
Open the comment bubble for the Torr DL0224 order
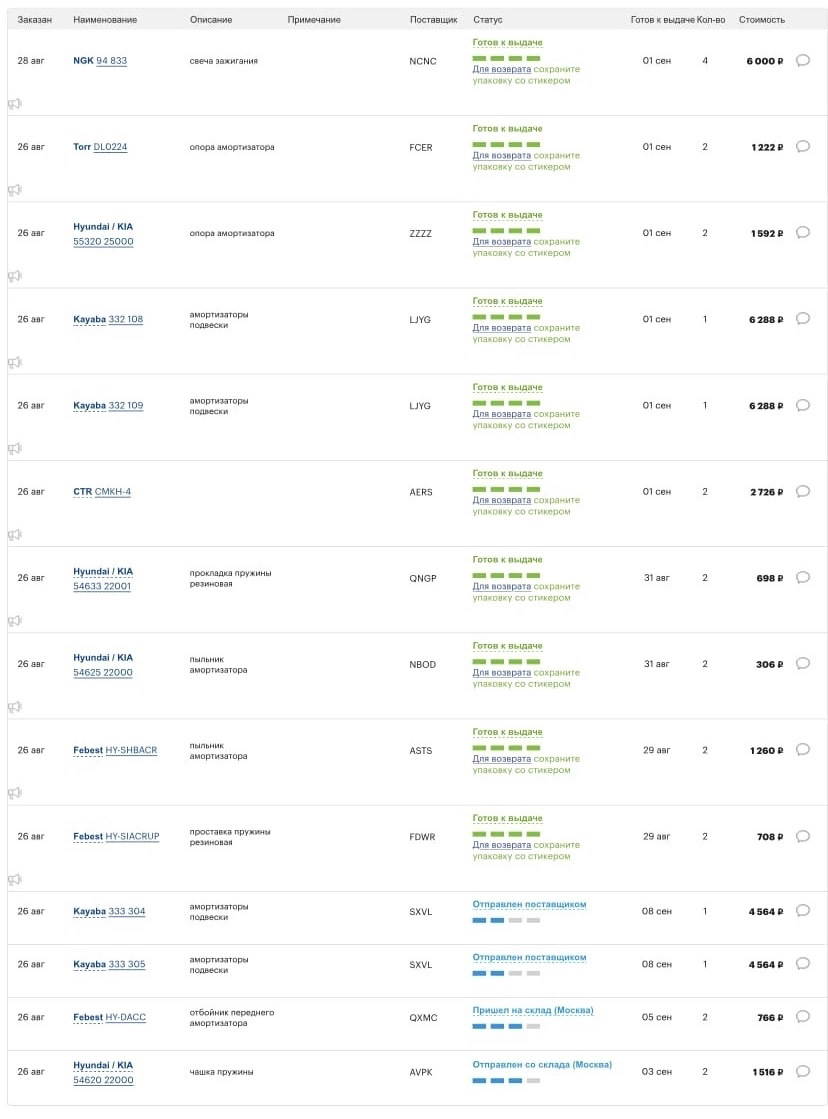point(802,146)
